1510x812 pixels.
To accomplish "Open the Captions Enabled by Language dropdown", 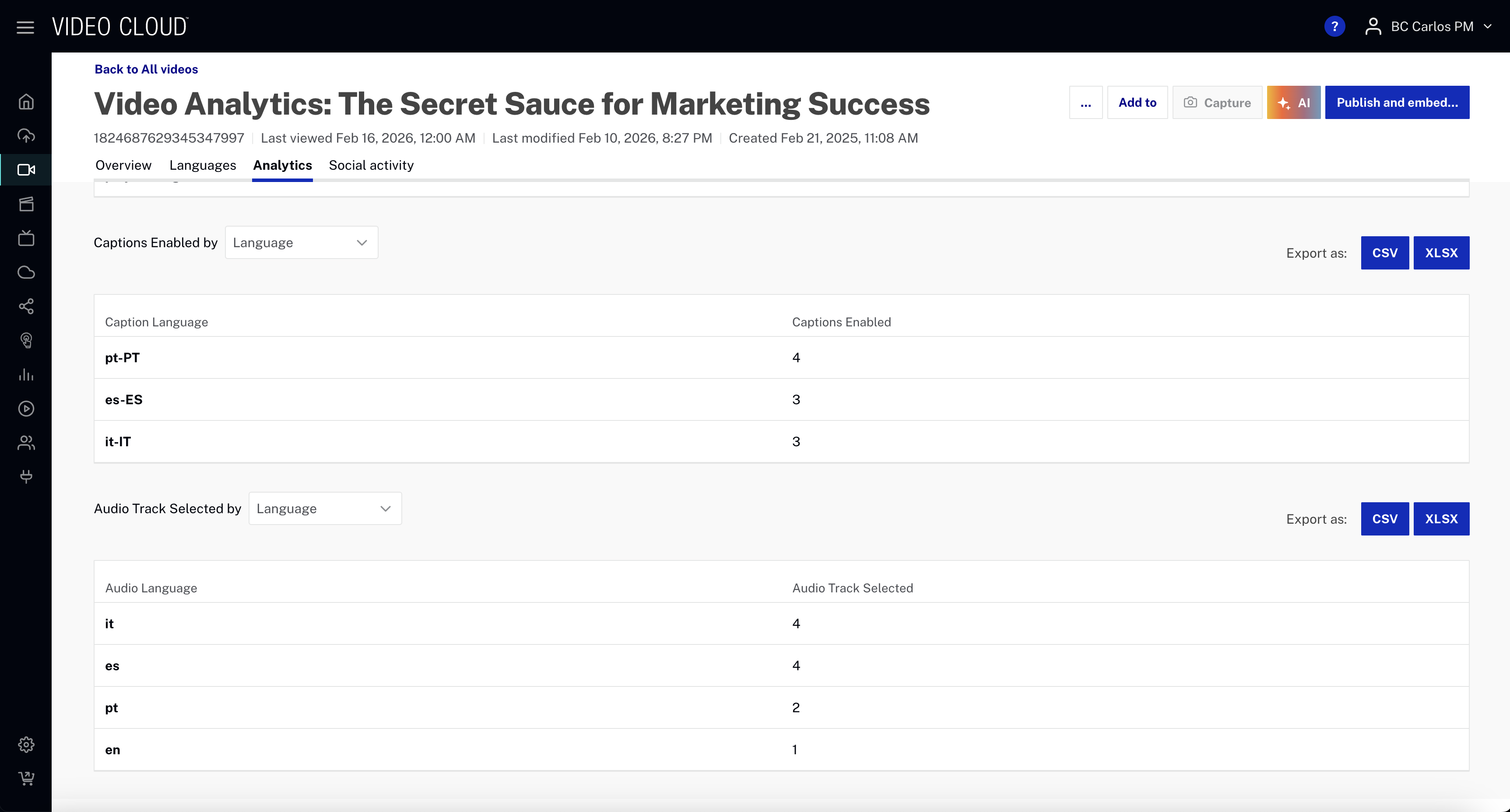I will [x=301, y=242].
